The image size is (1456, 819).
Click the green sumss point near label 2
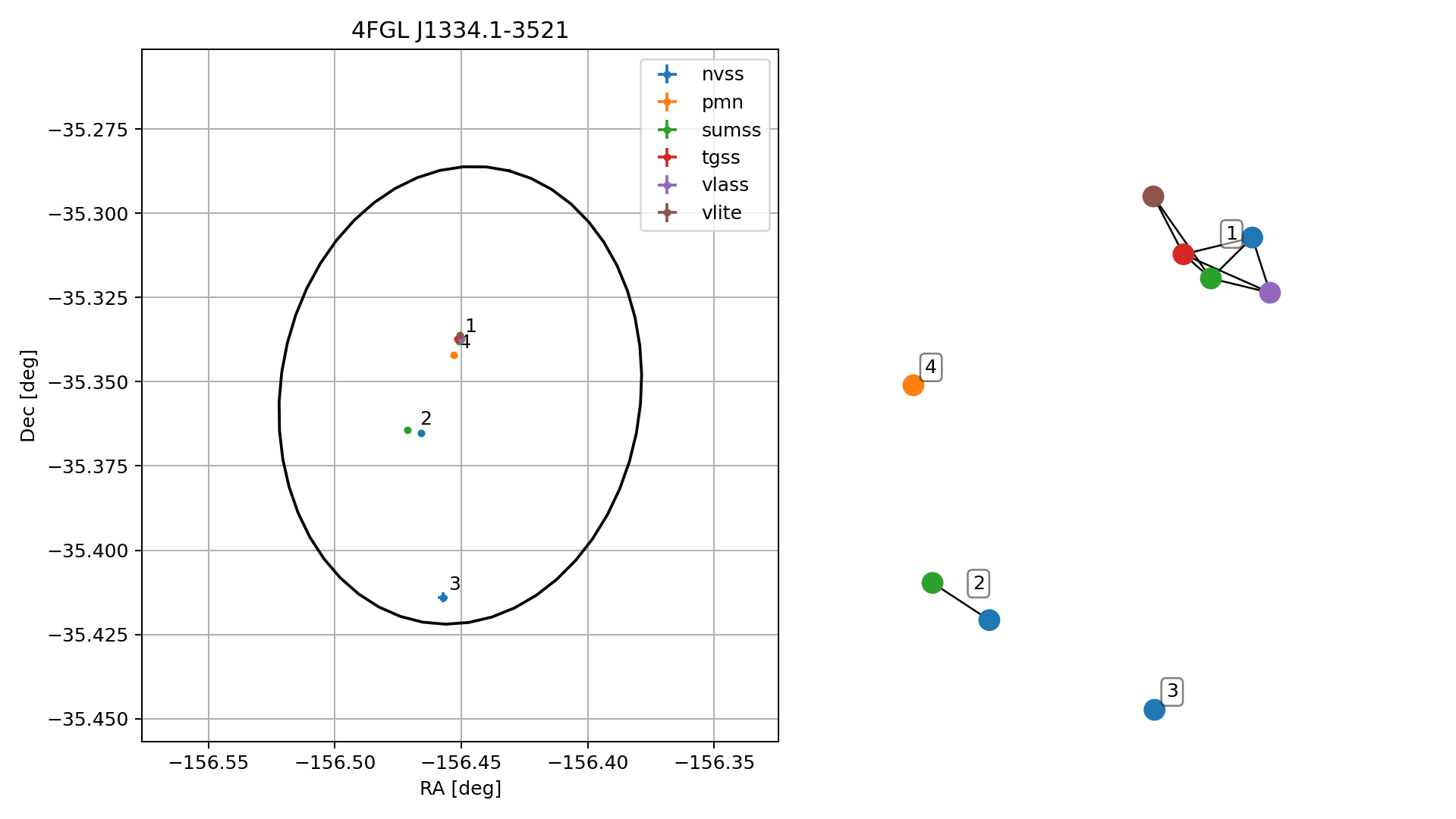[x=408, y=431]
